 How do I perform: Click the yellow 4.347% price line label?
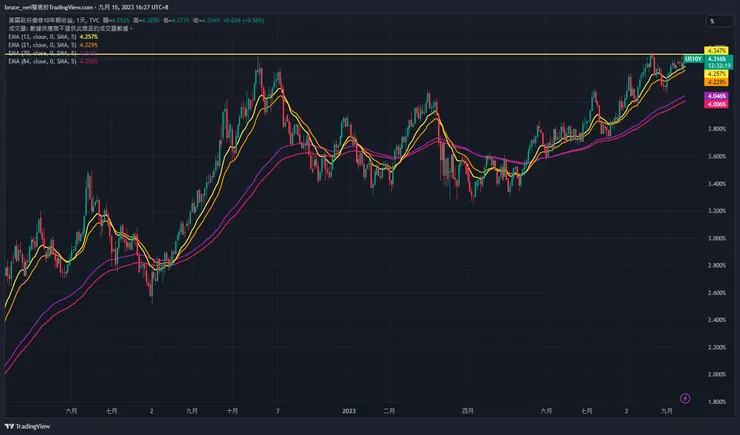pyautogui.click(x=716, y=50)
